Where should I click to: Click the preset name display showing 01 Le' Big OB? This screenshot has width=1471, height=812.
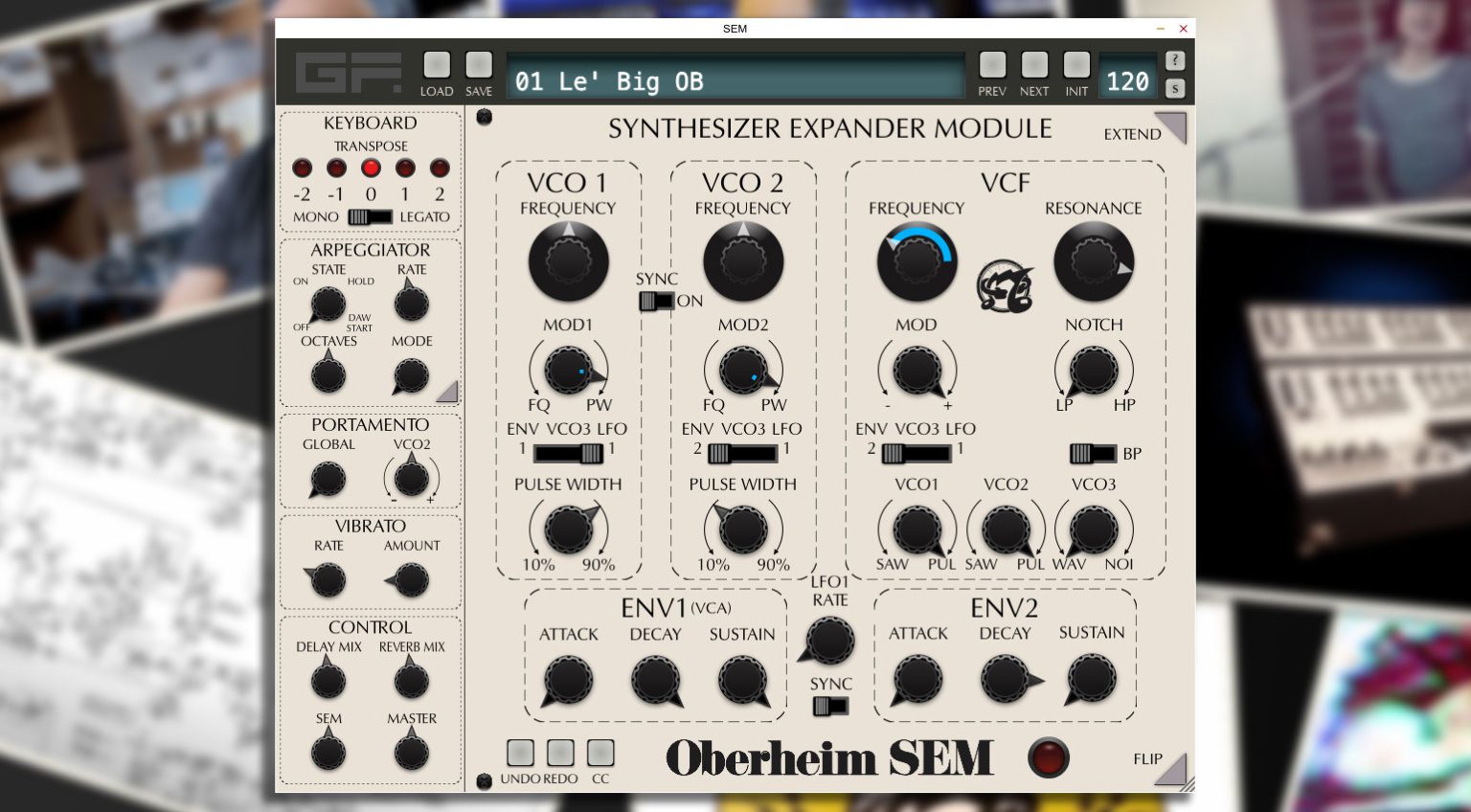(735, 81)
